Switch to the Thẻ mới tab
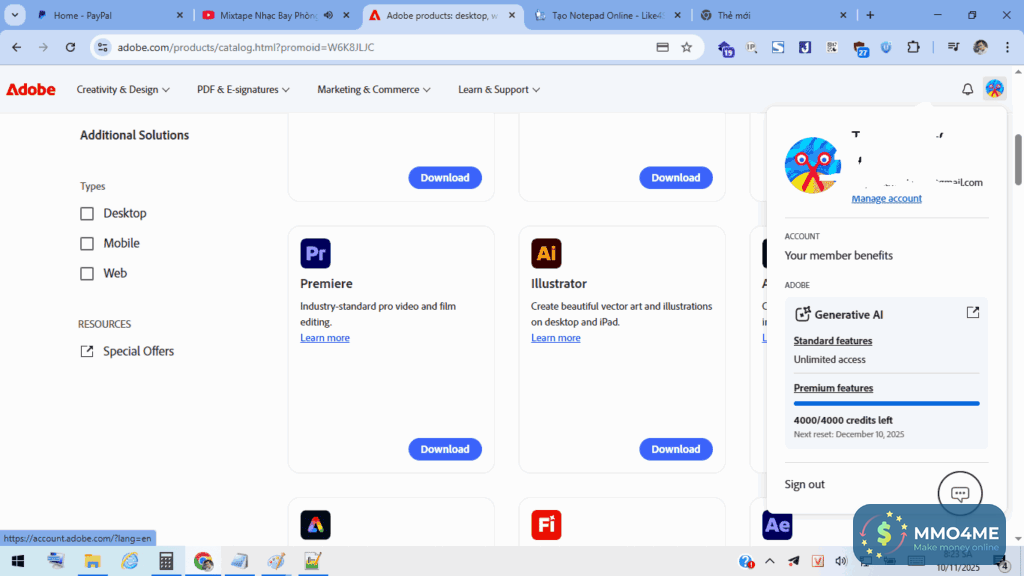Screen dimensions: 1024x576 [x=773, y=15]
